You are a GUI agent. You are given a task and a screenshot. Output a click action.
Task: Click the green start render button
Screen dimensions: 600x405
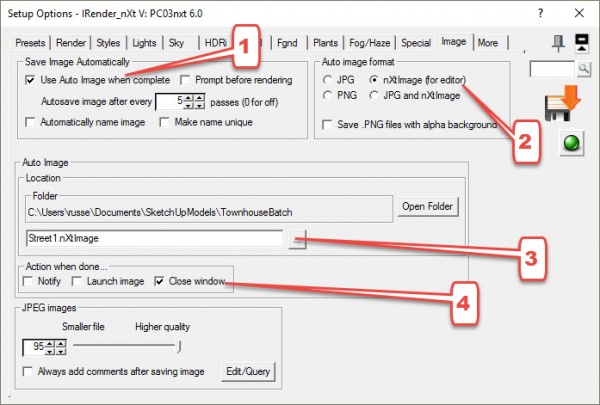572,143
